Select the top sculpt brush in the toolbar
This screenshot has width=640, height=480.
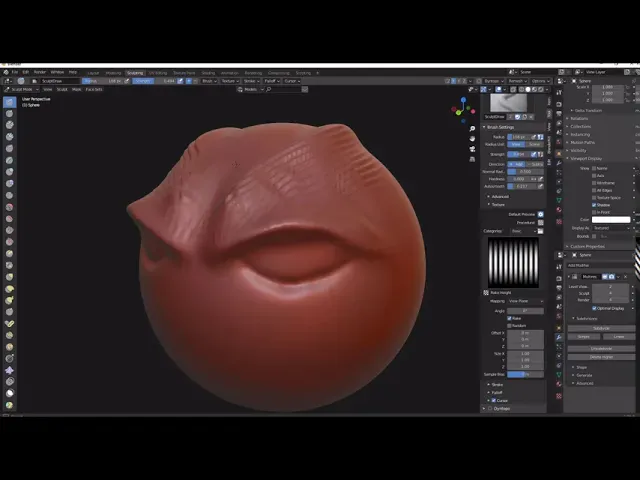(9, 102)
